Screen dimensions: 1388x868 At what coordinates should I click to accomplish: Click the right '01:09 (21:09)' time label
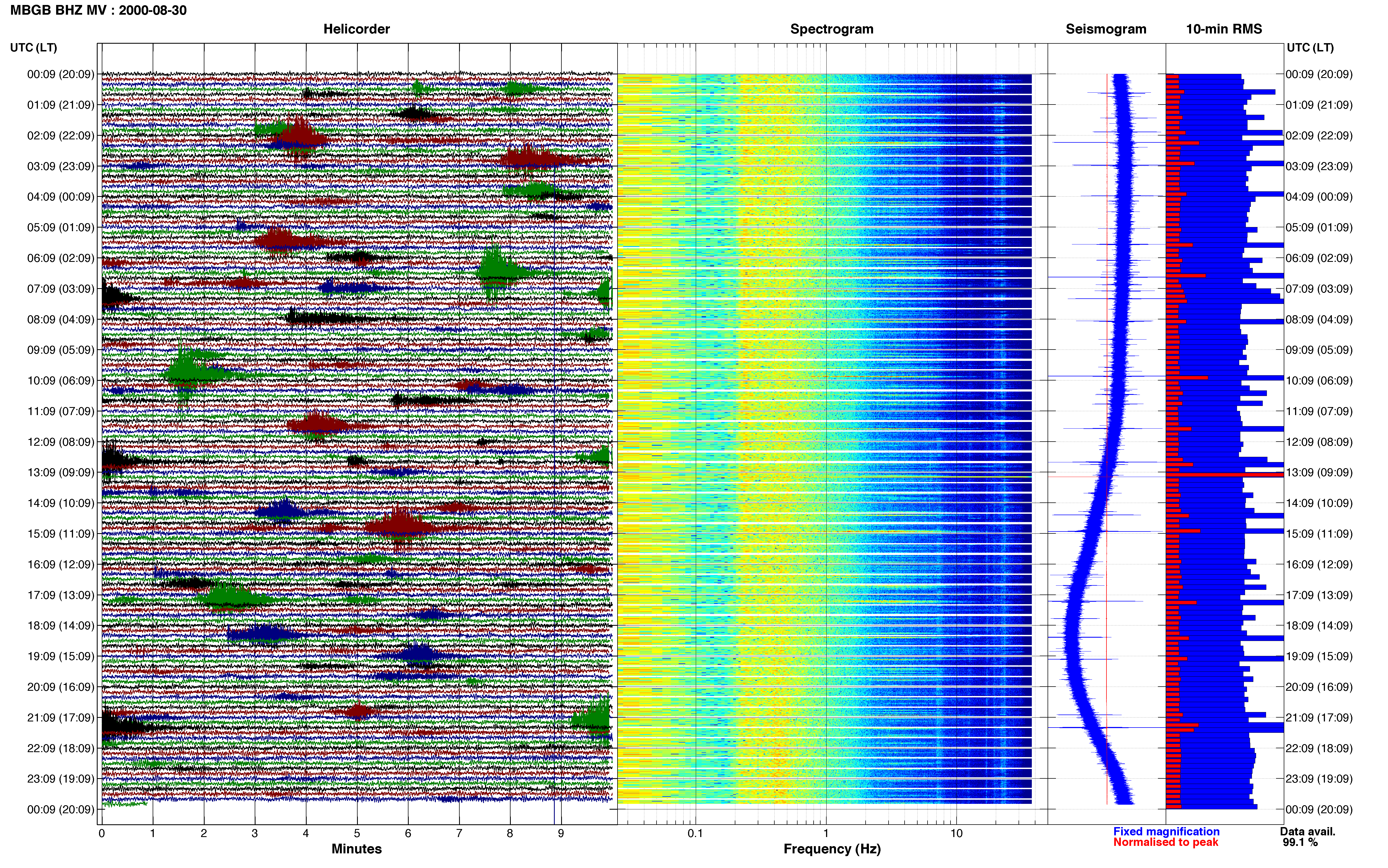1319,105
